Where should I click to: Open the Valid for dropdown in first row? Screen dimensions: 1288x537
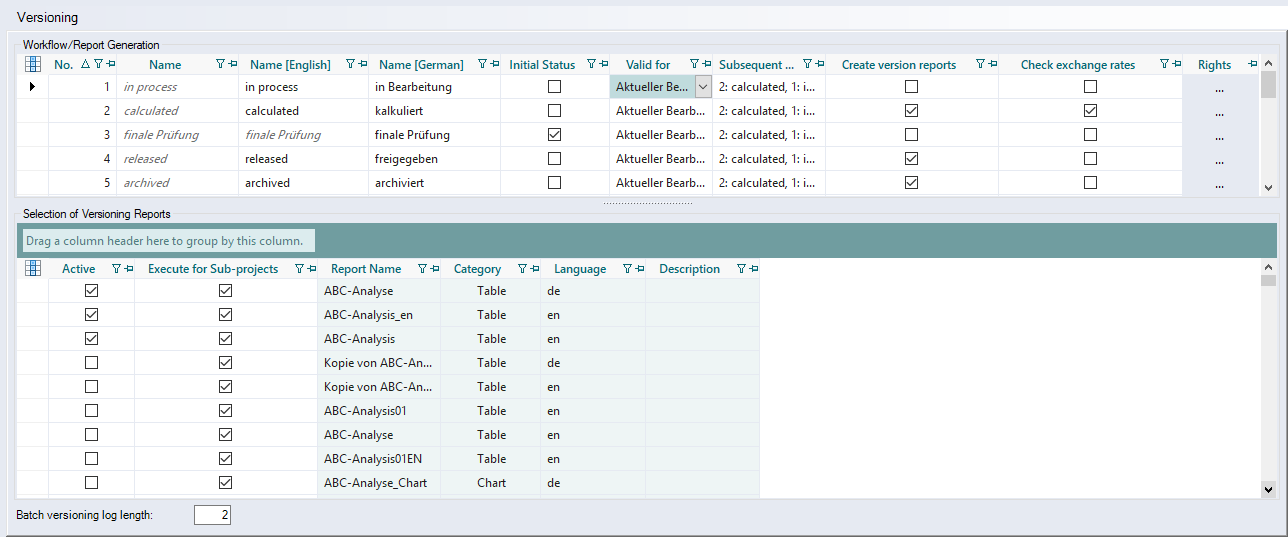click(x=702, y=87)
